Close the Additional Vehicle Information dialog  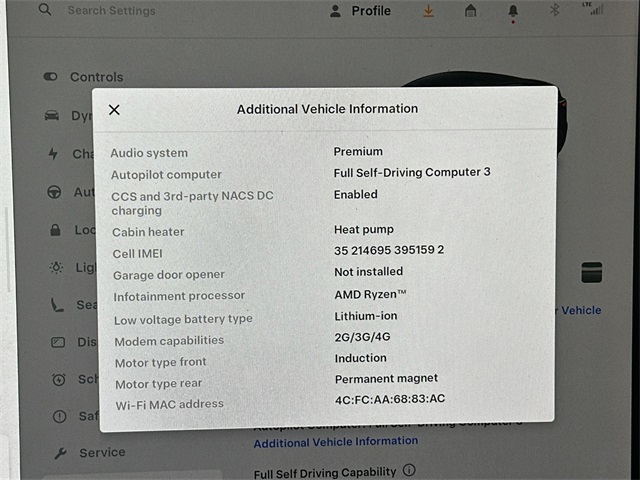coord(114,109)
